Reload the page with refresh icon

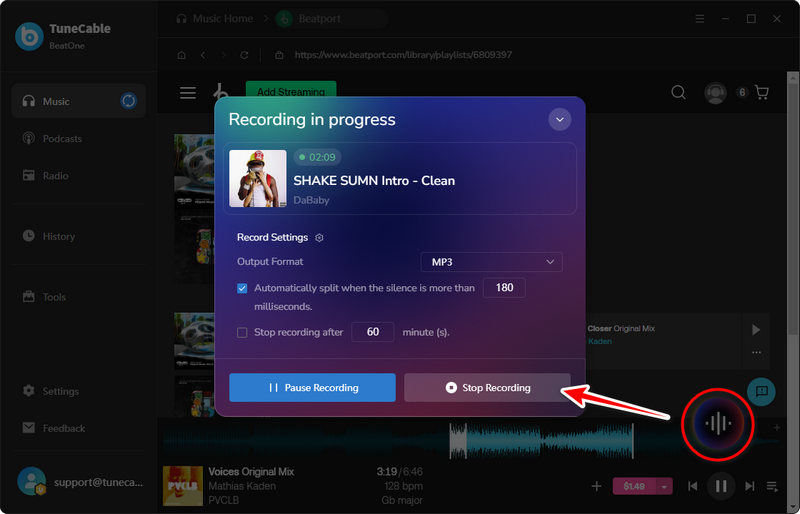(244, 55)
